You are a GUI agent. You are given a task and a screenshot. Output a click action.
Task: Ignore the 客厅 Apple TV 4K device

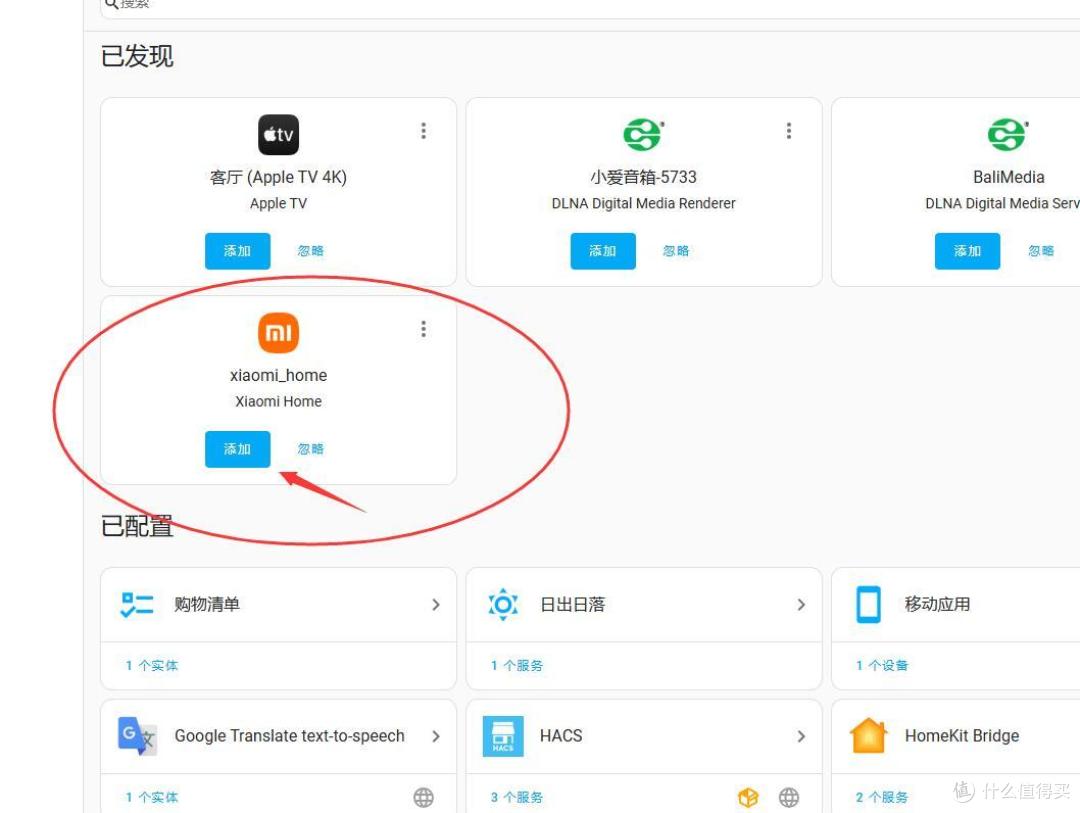310,251
